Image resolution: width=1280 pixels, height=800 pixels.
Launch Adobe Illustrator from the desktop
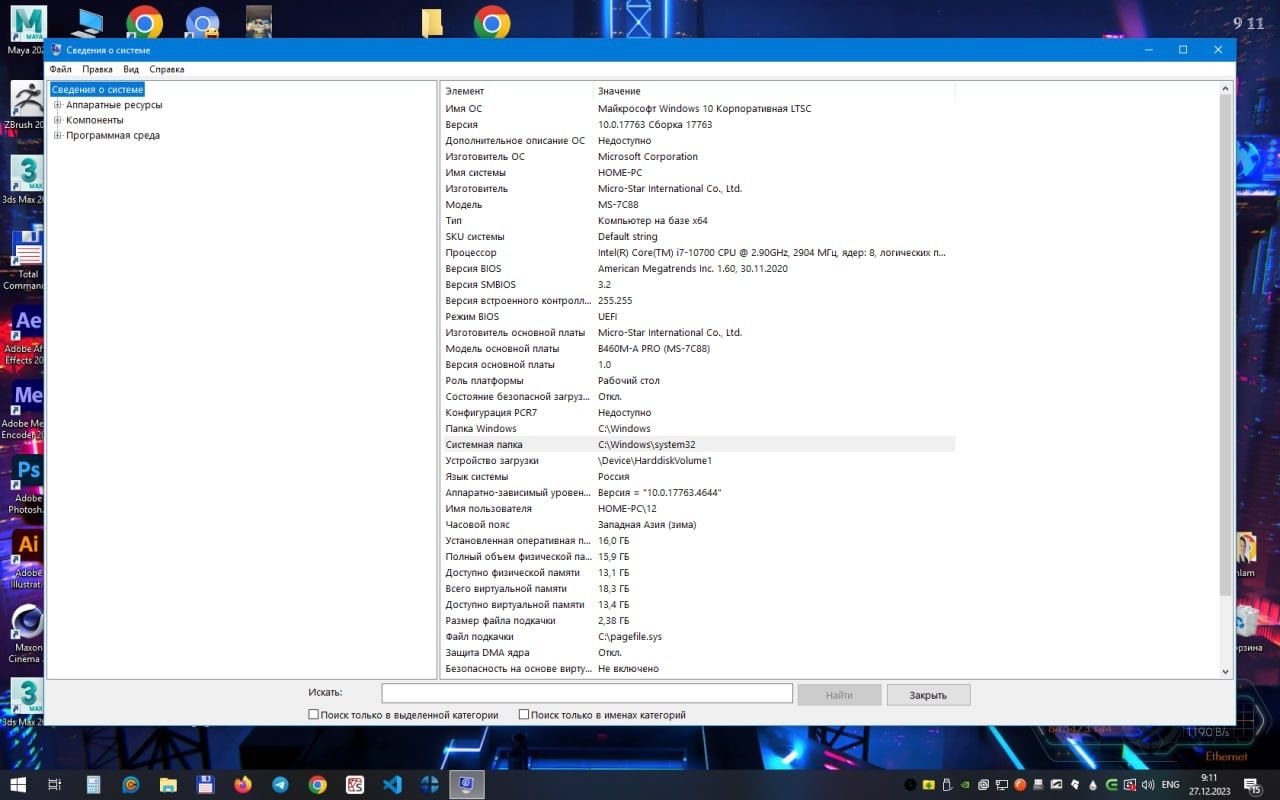tap(26, 560)
